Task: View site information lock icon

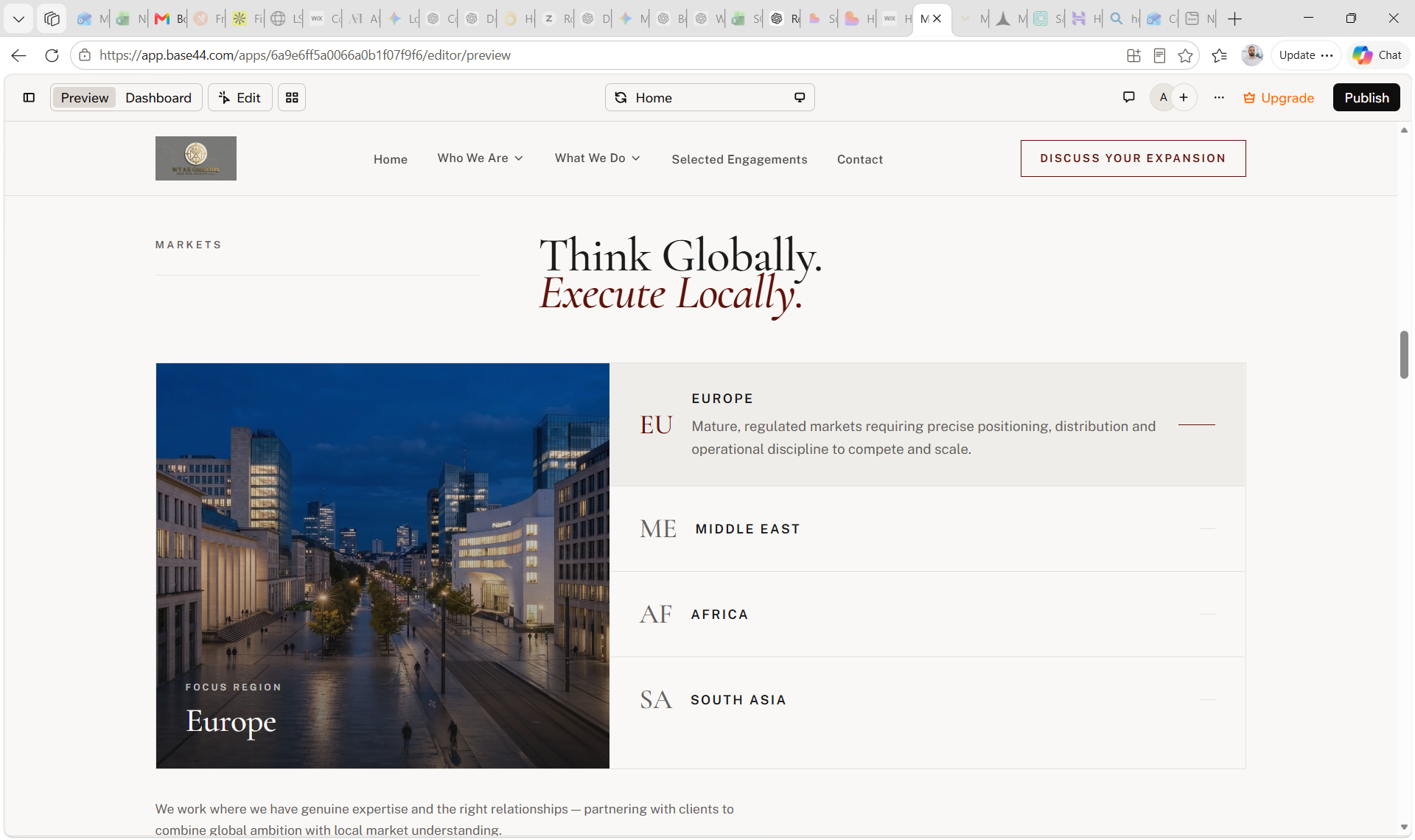Action: 85,55
